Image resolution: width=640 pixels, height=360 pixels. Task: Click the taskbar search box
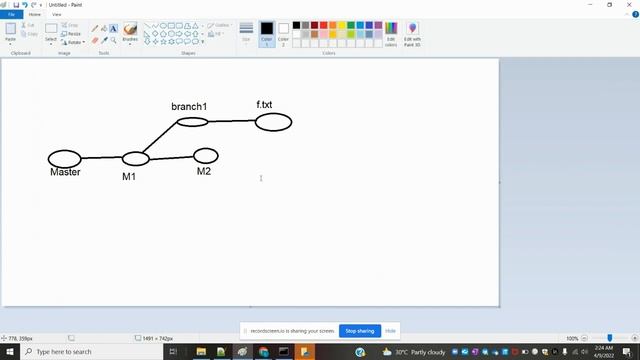(x=91, y=351)
